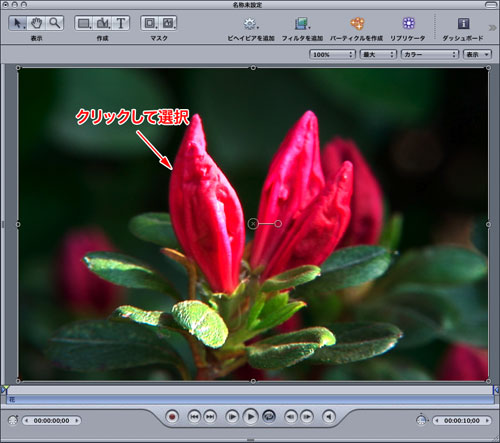500x443 pixels.
Task: Select the magnifier zoom tool
Action: click(x=54, y=23)
